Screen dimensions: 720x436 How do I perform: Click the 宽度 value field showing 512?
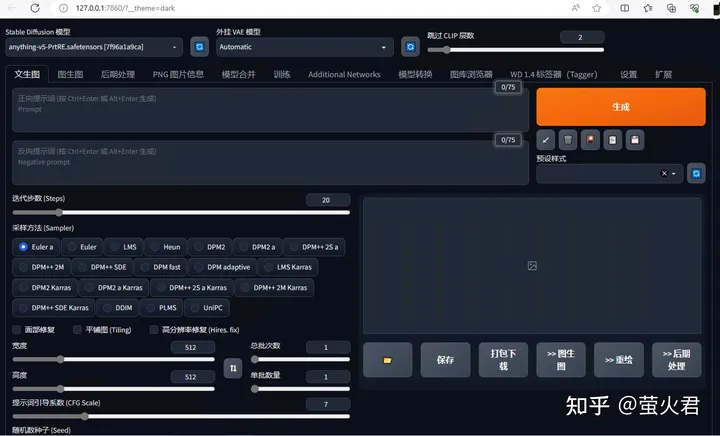pyautogui.click(x=192, y=347)
